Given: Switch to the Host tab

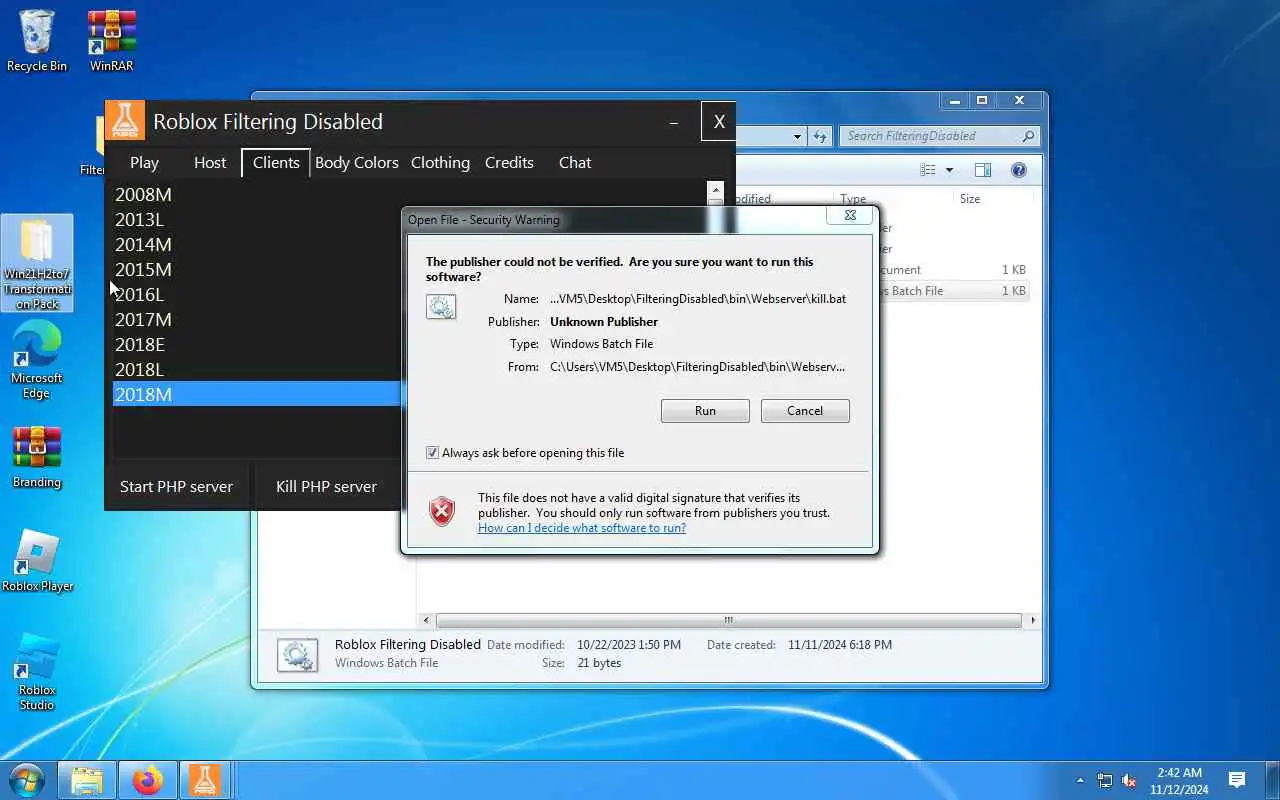Looking at the screenshot, I should 210,162.
